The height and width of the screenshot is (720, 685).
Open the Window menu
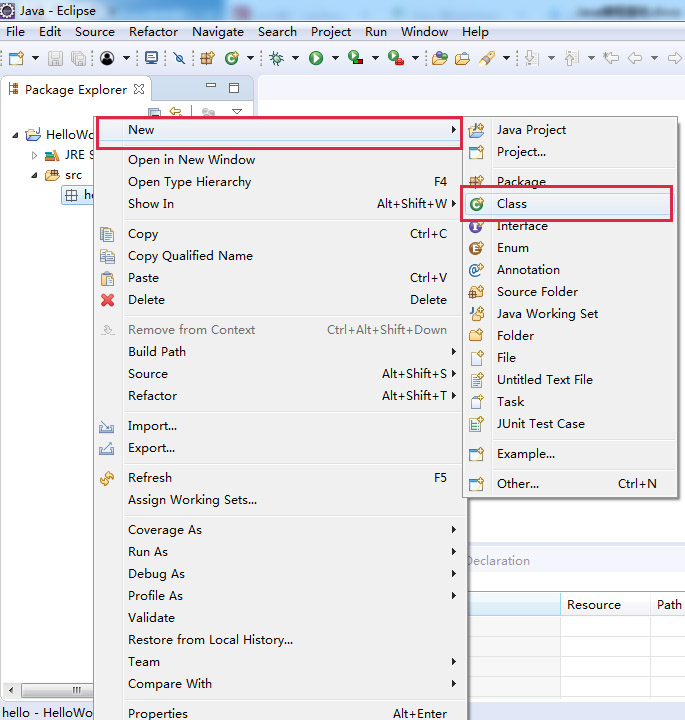click(x=424, y=32)
